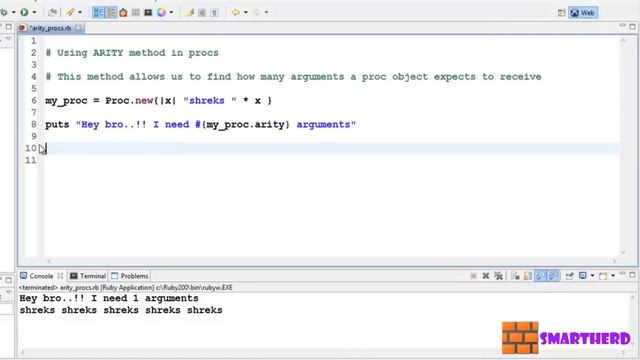Click Remove All Terminated Launches double-X icon
This screenshot has width=640, height=360.
pyautogui.click(x=498, y=276)
